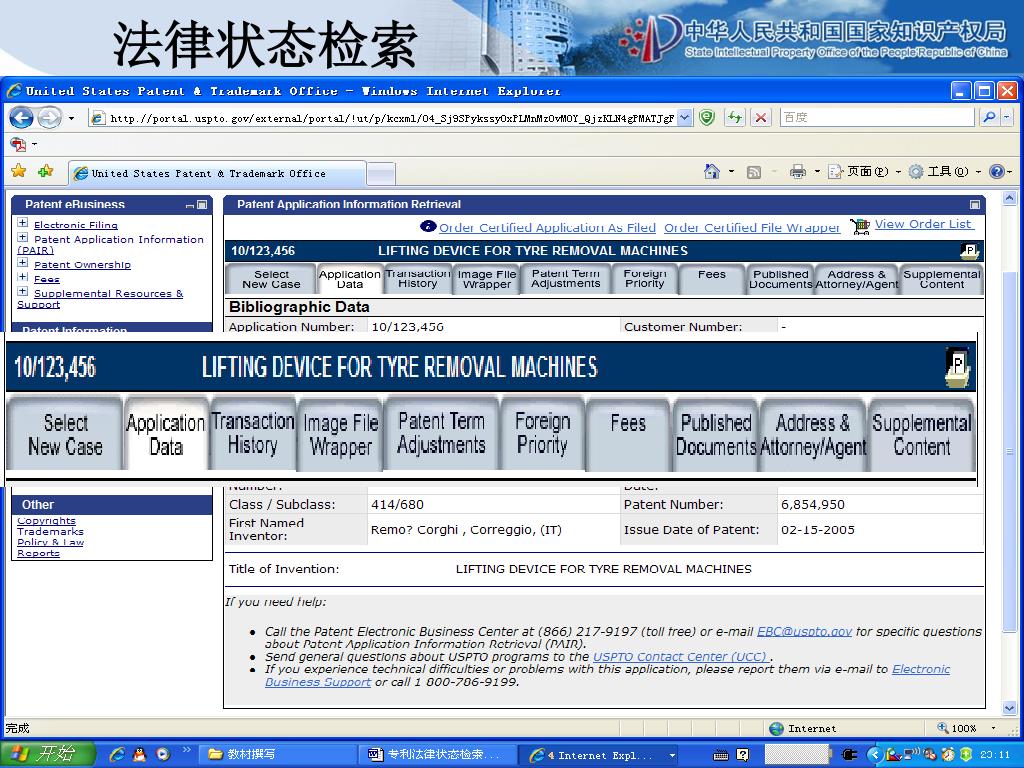The image size is (1024, 768).
Task: Open Published Documents tab in the magnified strip
Action: pyautogui.click(x=716, y=434)
